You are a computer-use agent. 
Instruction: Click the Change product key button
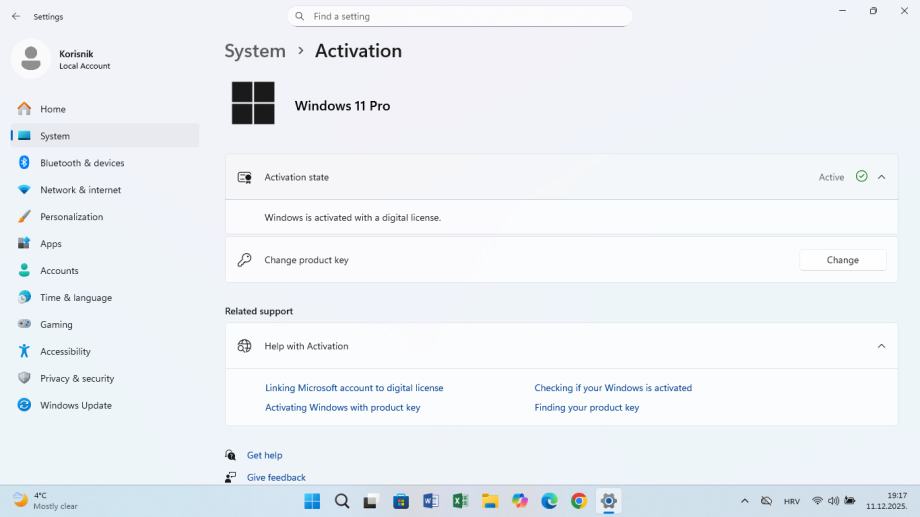point(843,260)
